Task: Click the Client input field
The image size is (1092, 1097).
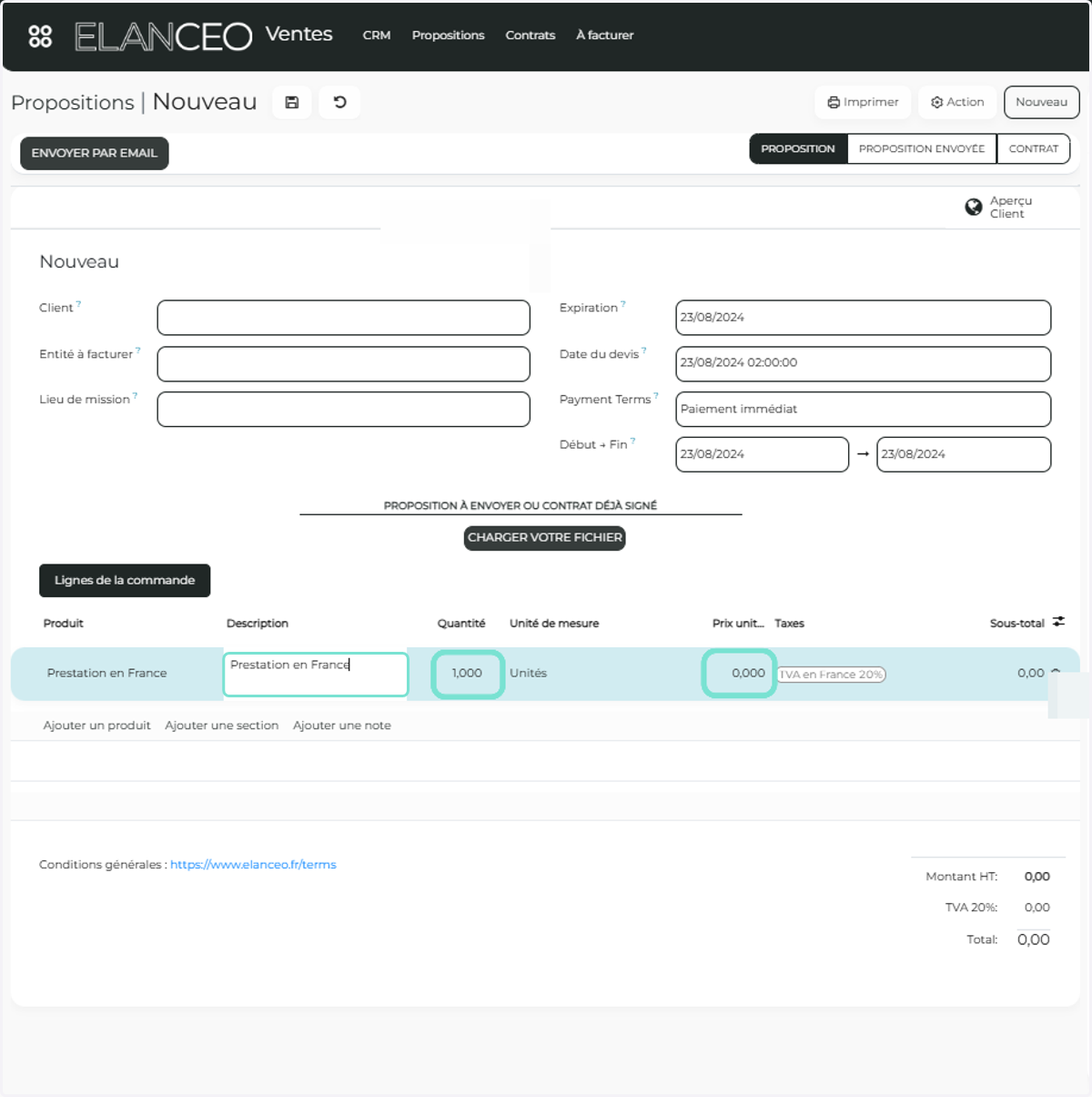Action: [343, 318]
